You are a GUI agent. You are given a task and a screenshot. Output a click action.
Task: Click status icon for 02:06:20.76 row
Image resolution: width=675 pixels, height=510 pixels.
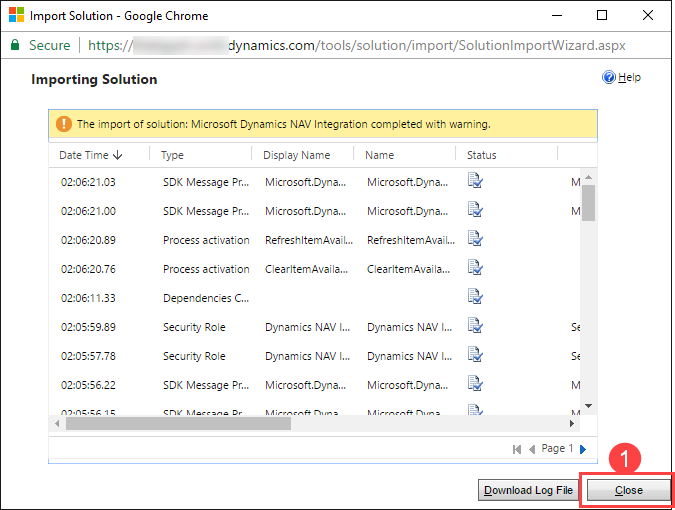[x=475, y=267]
